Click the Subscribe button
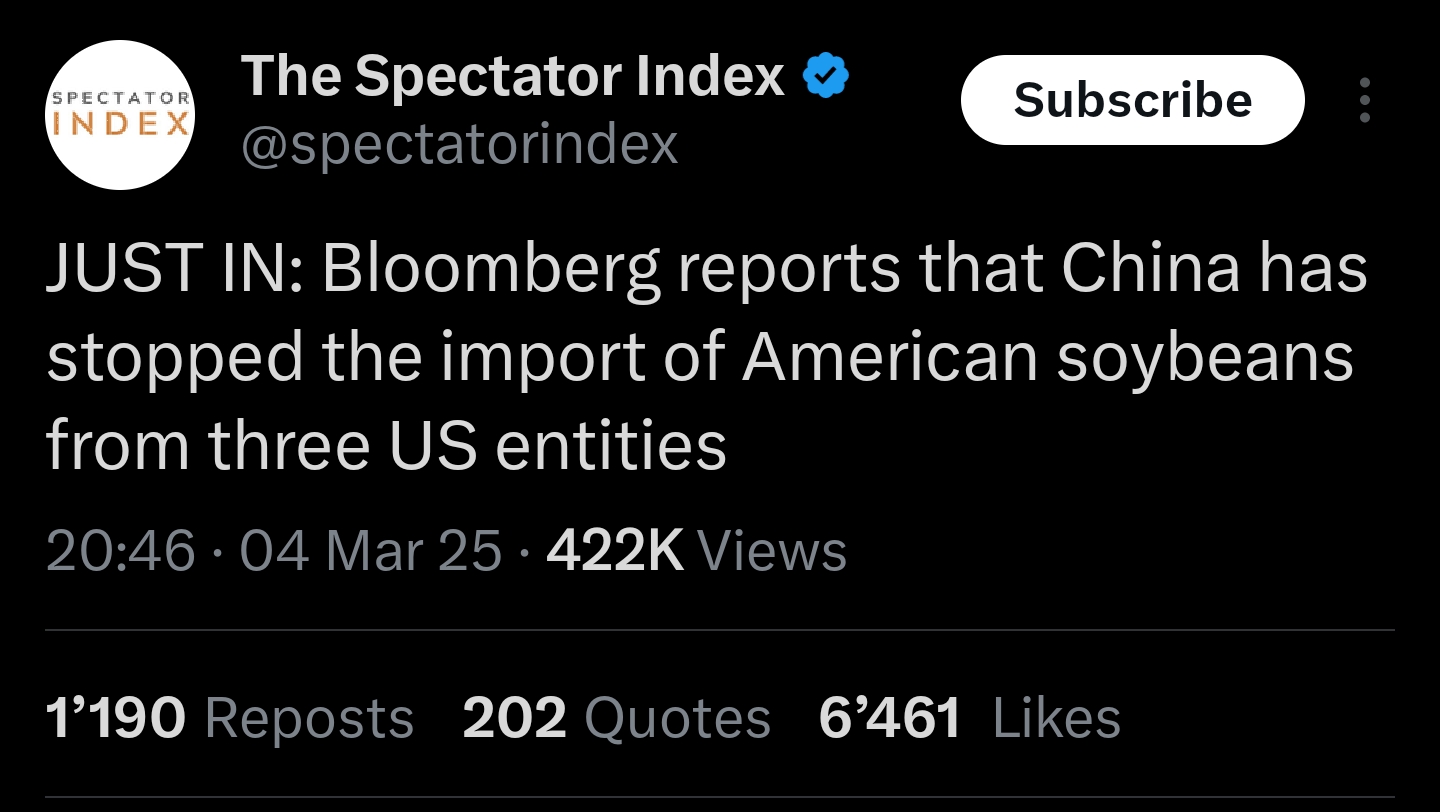The width and height of the screenshot is (1440, 812). tap(1132, 100)
